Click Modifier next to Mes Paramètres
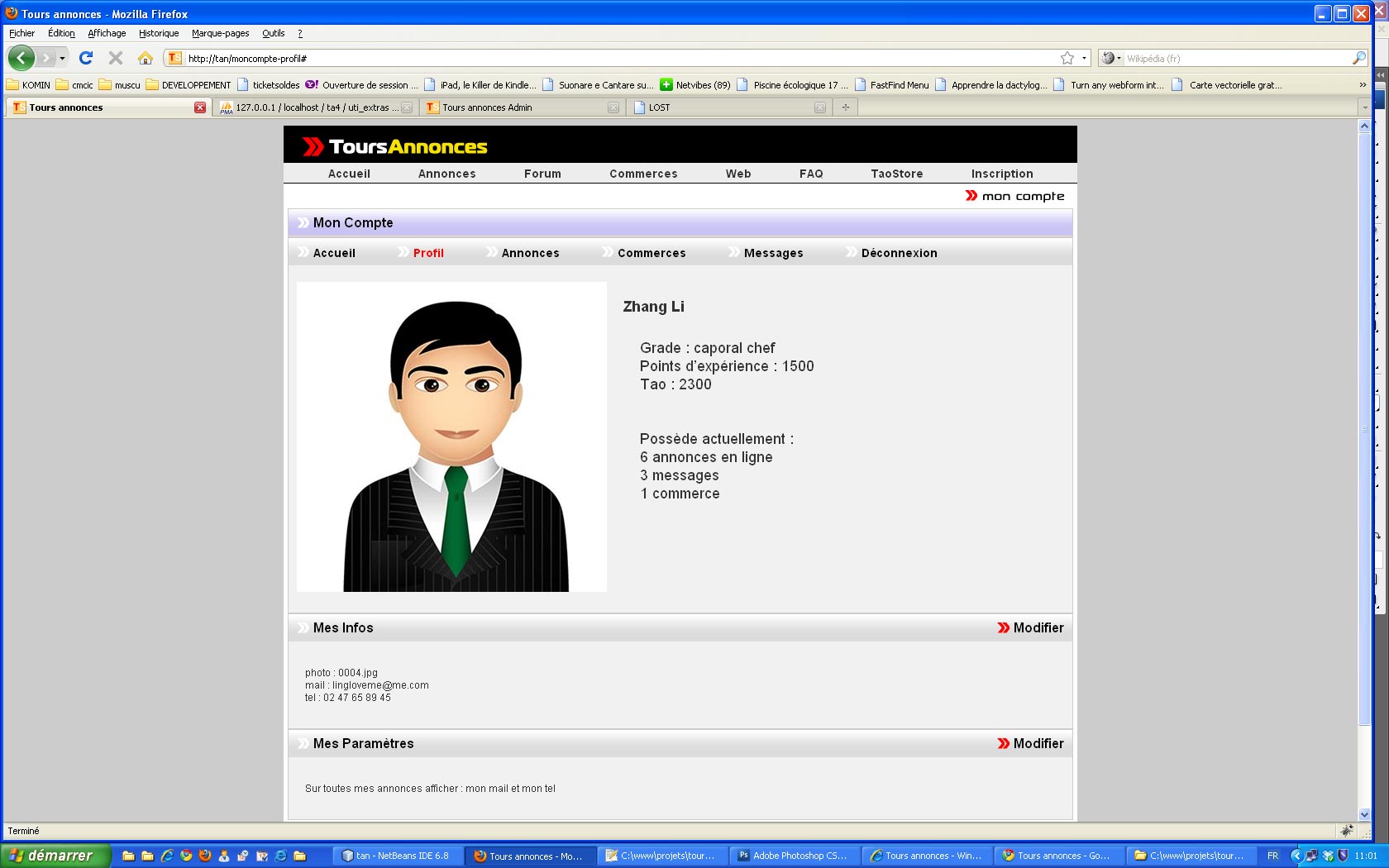The image size is (1389, 868). coord(1031,743)
